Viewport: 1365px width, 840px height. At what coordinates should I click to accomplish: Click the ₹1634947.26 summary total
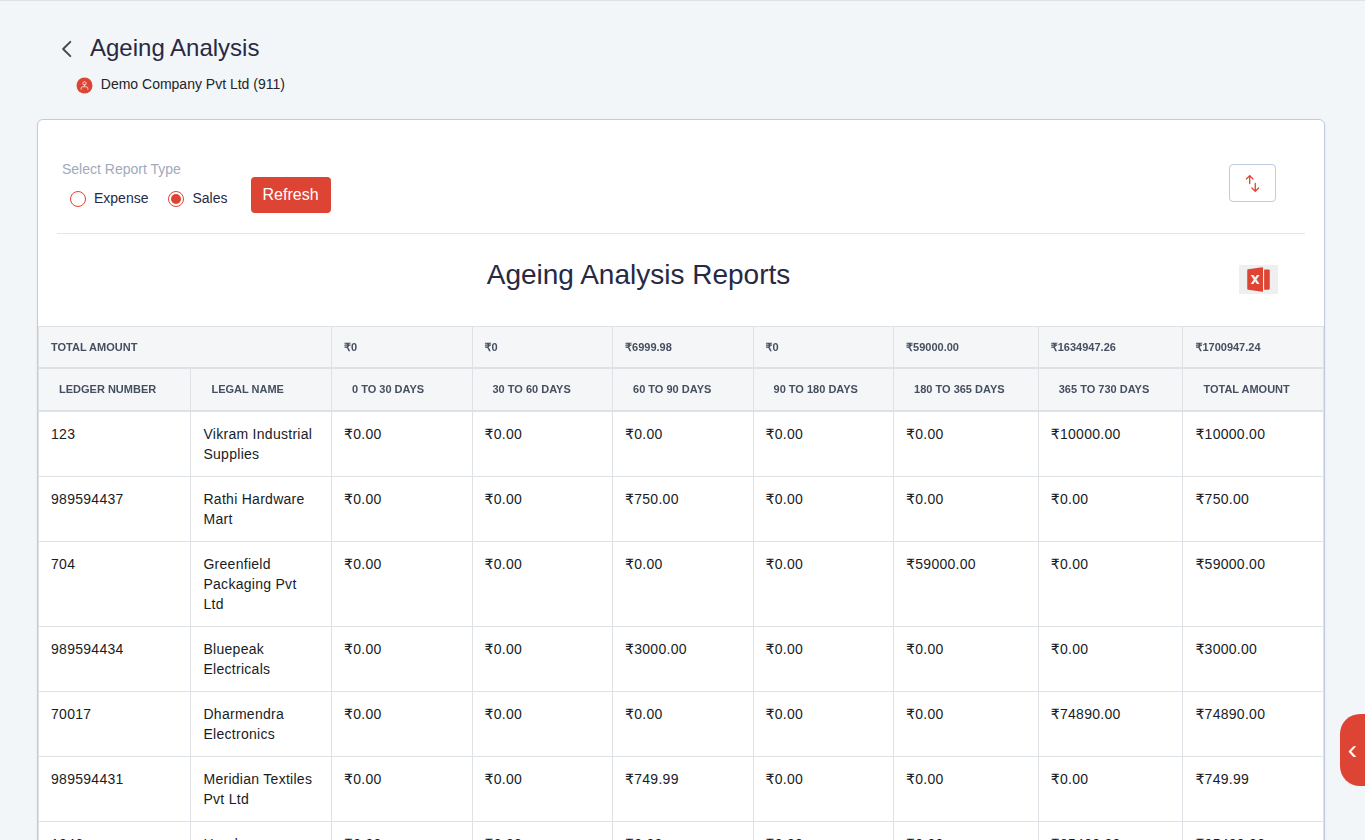tap(1083, 347)
